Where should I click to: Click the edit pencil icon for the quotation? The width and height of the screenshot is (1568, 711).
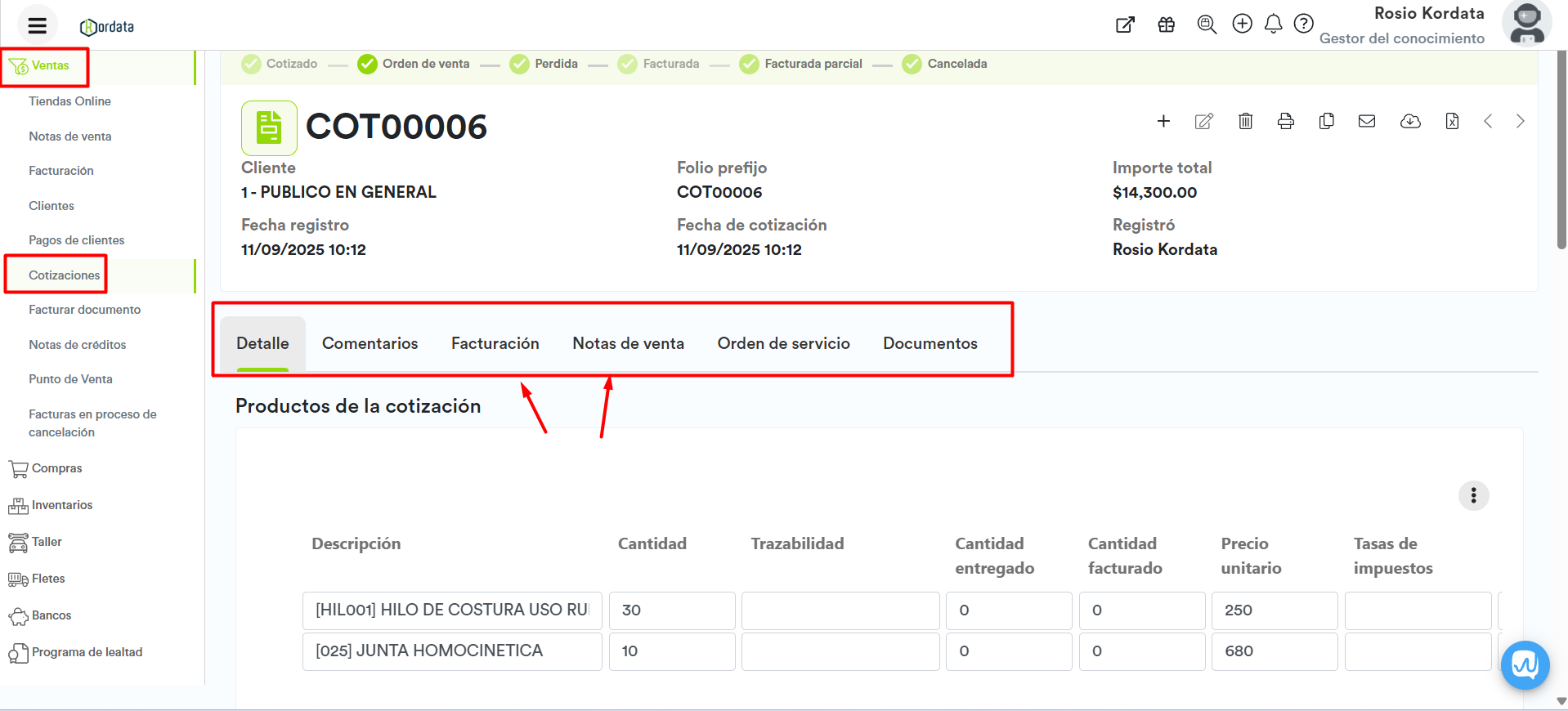(x=1203, y=122)
